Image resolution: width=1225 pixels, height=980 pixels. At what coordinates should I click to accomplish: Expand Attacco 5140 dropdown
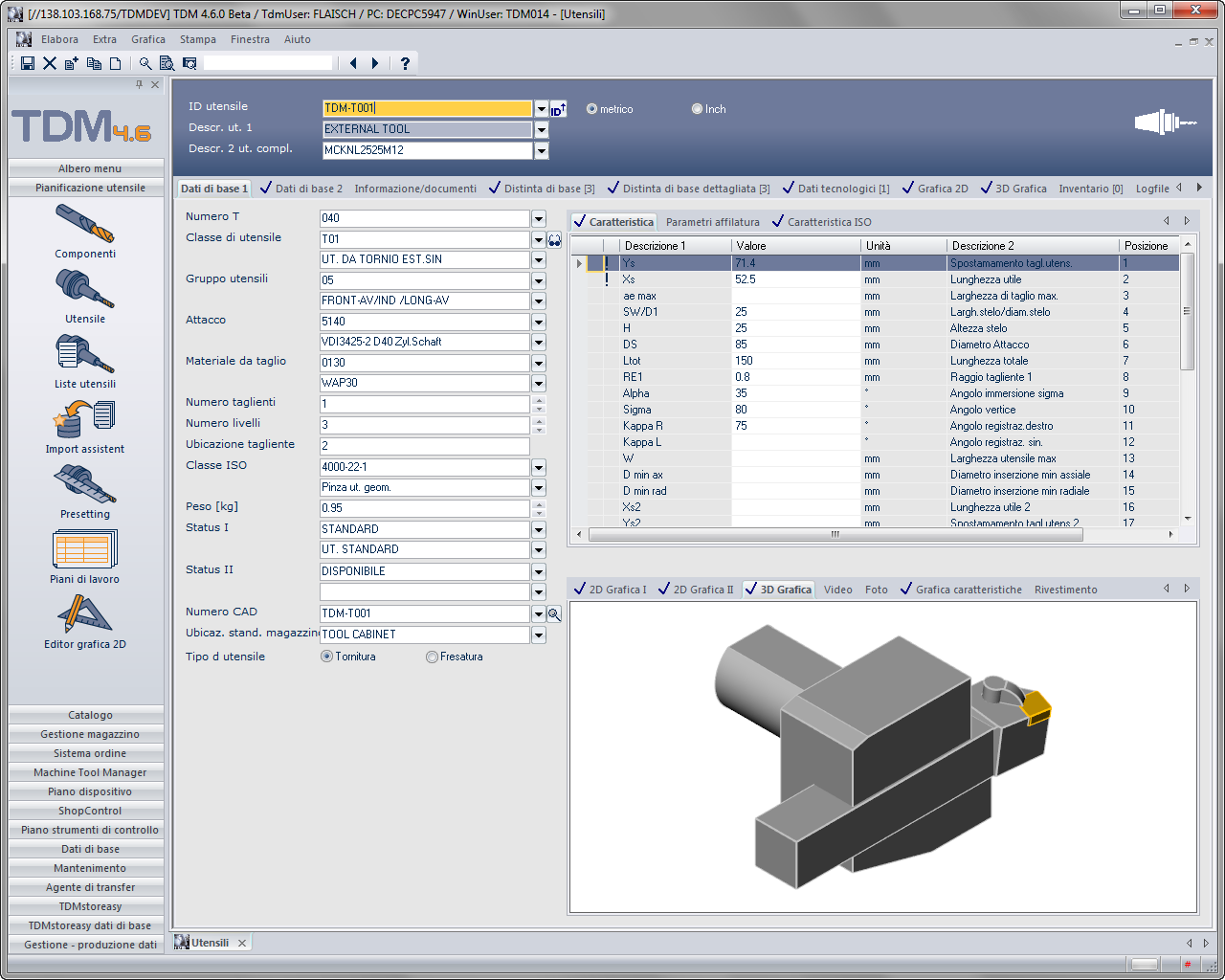(x=539, y=323)
